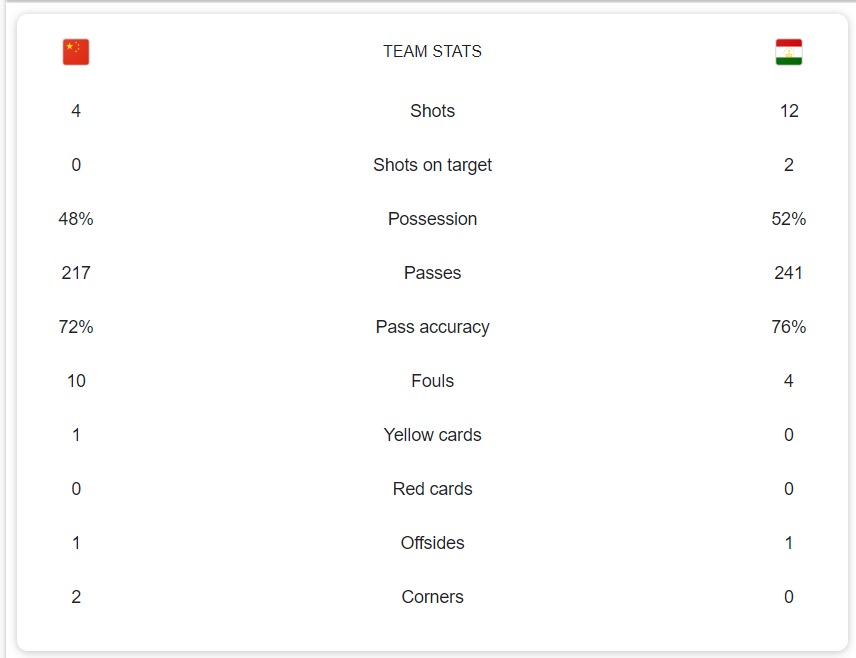Select the Offsides stat label
Viewport: 856px width, 658px height.
(432, 543)
